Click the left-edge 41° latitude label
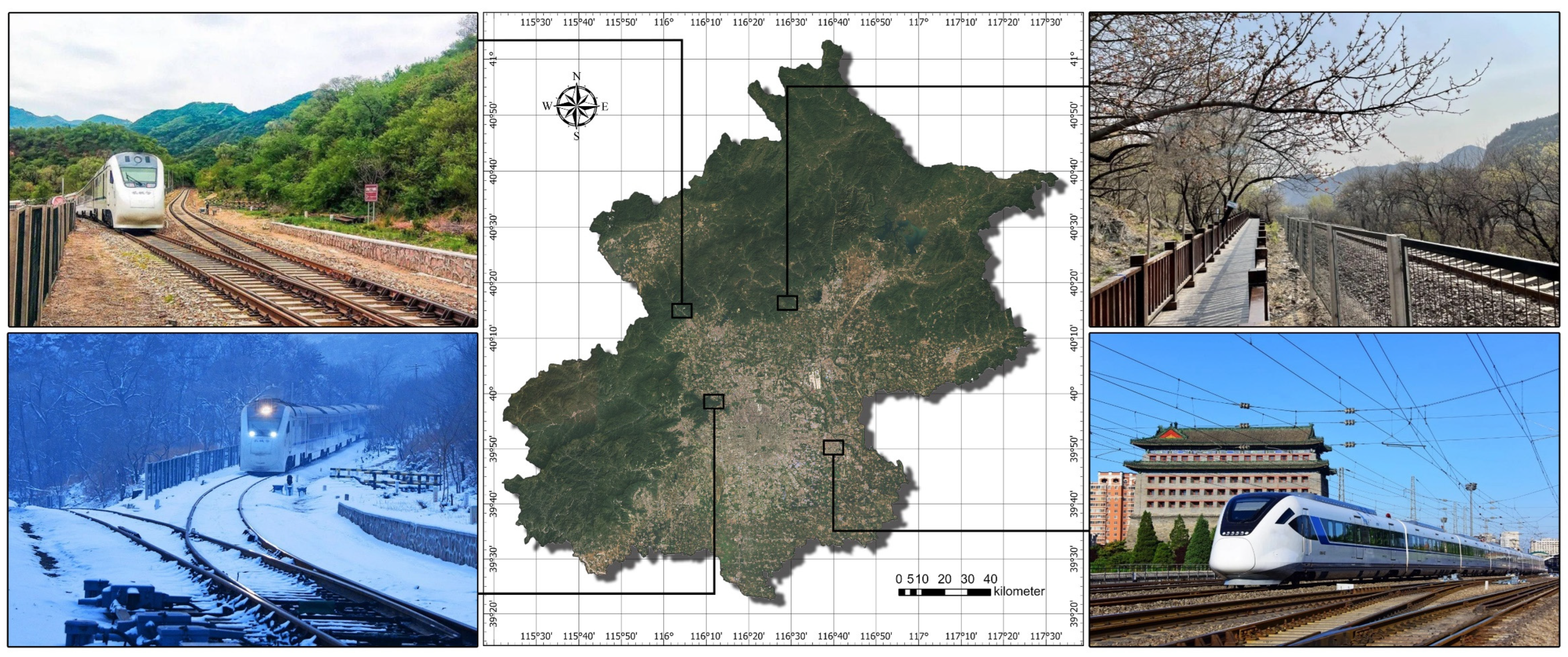Image resolution: width=1568 pixels, height=657 pixels. (x=493, y=60)
